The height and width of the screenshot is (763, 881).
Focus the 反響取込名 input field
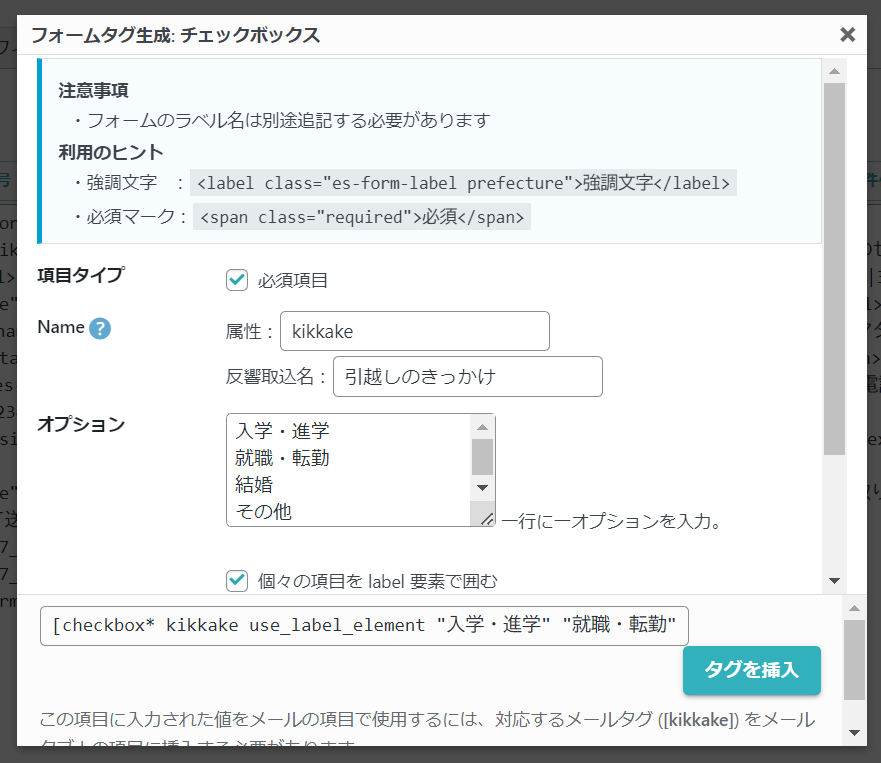467,376
